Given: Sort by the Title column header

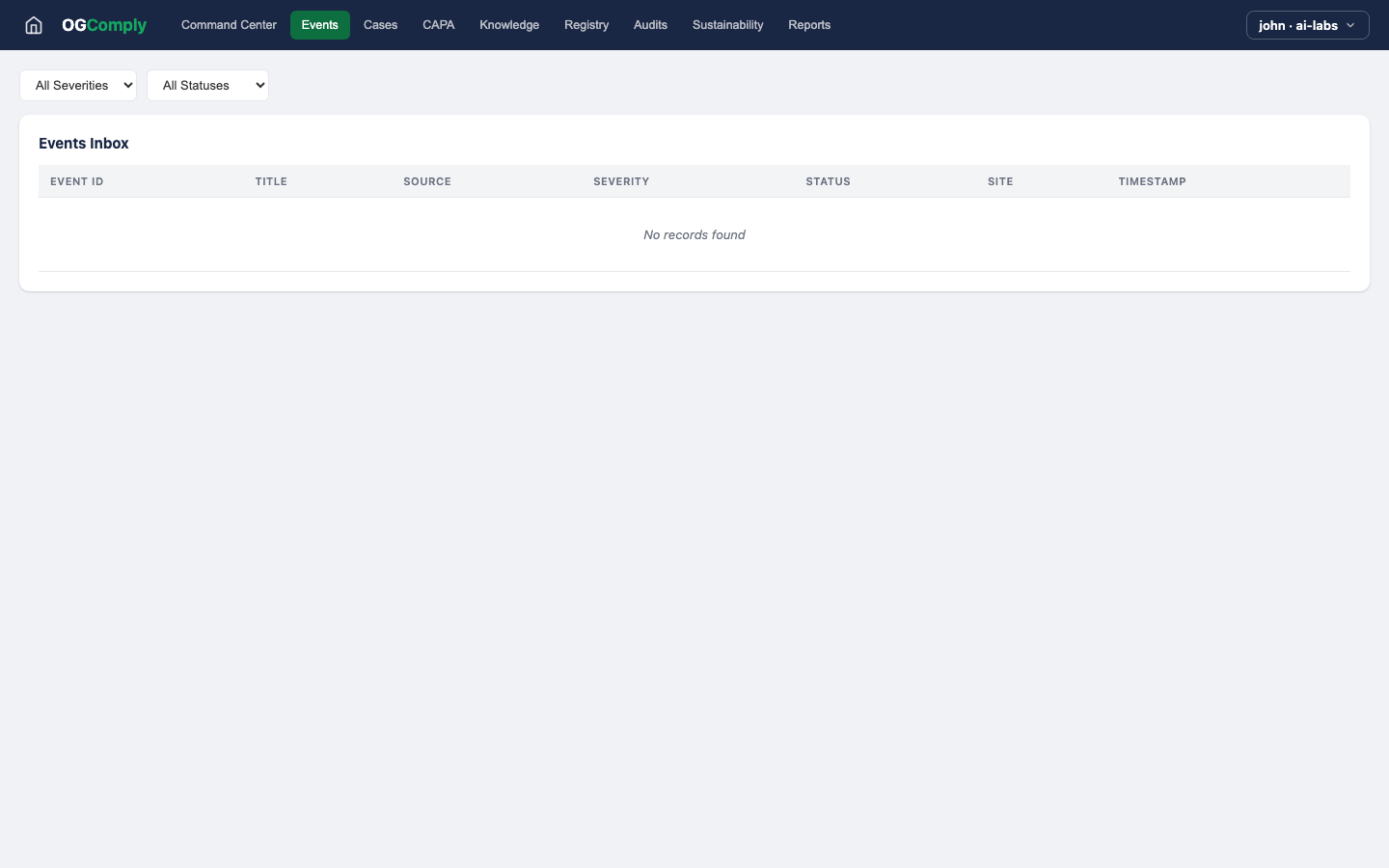Looking at the screenshot, I should coord(271,181).
